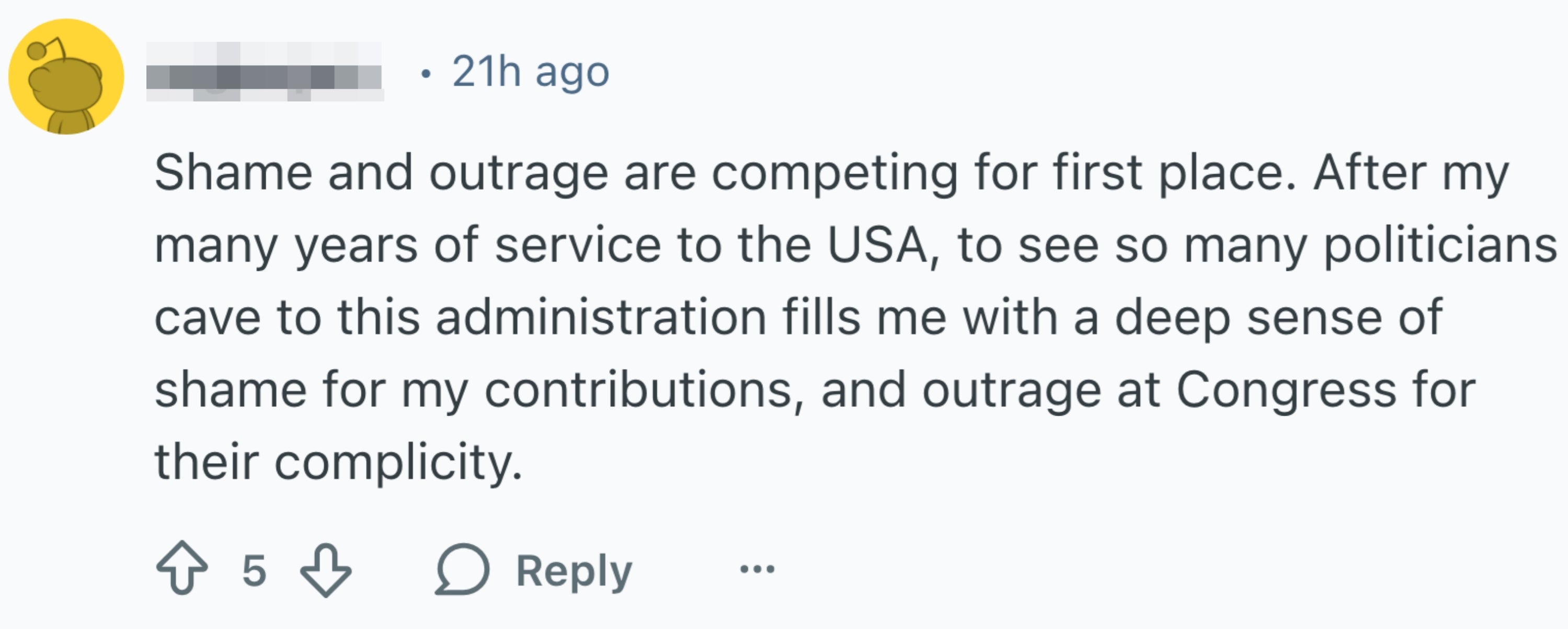Click the word "administration" in the comment
This screenshot has width=1568, height=629.
(x=601, y=318)
